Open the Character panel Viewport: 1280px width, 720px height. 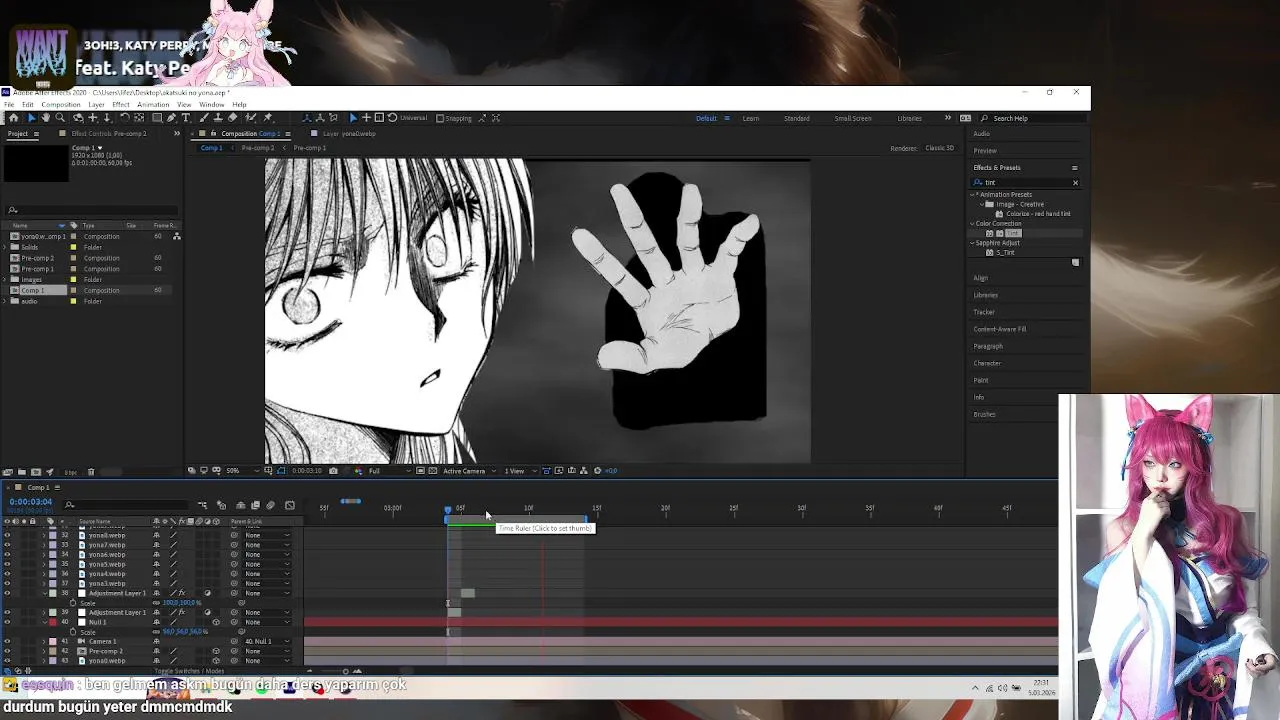tap(987, 363)
